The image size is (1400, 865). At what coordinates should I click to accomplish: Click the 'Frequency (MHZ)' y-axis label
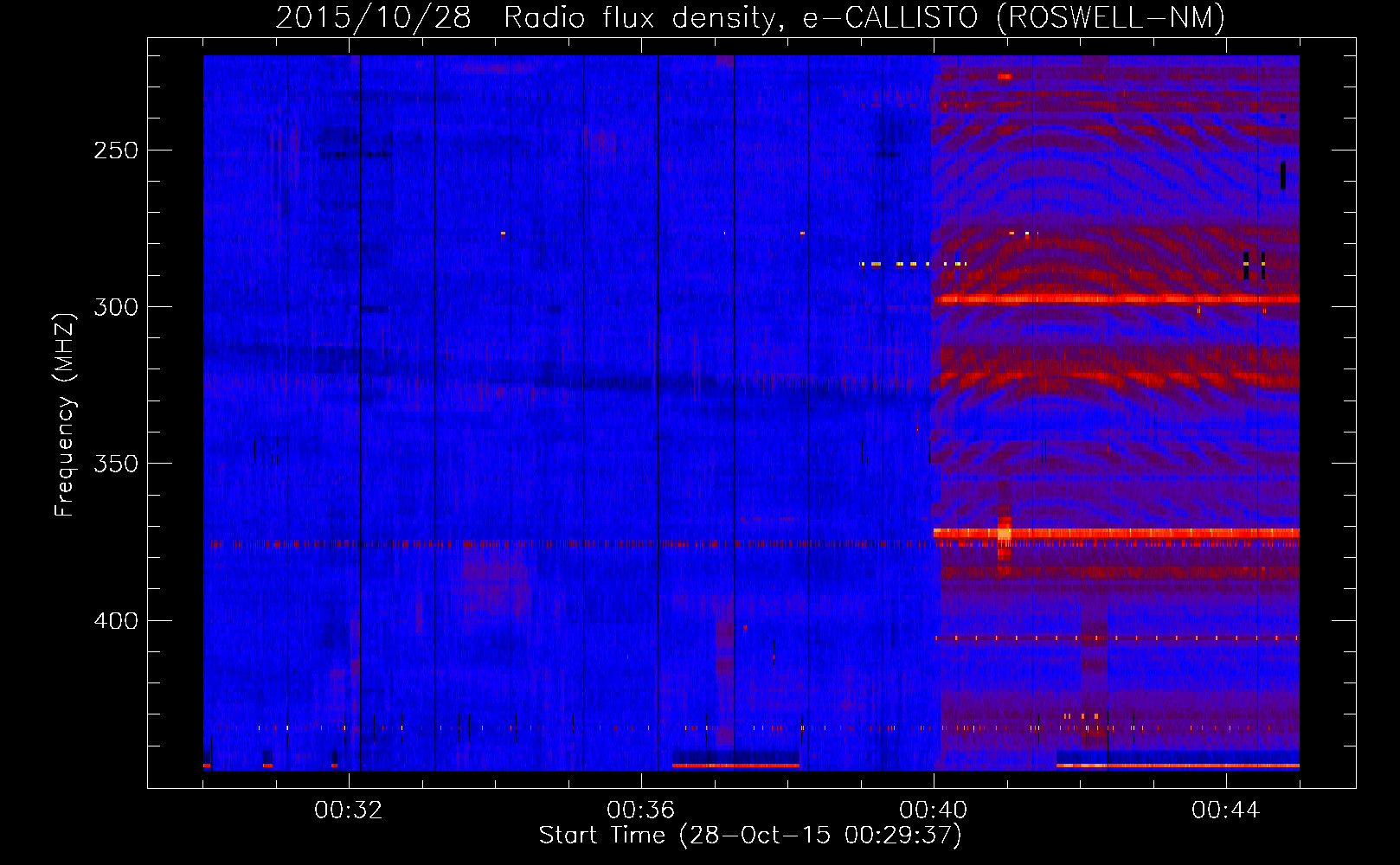tap(64, 414)
